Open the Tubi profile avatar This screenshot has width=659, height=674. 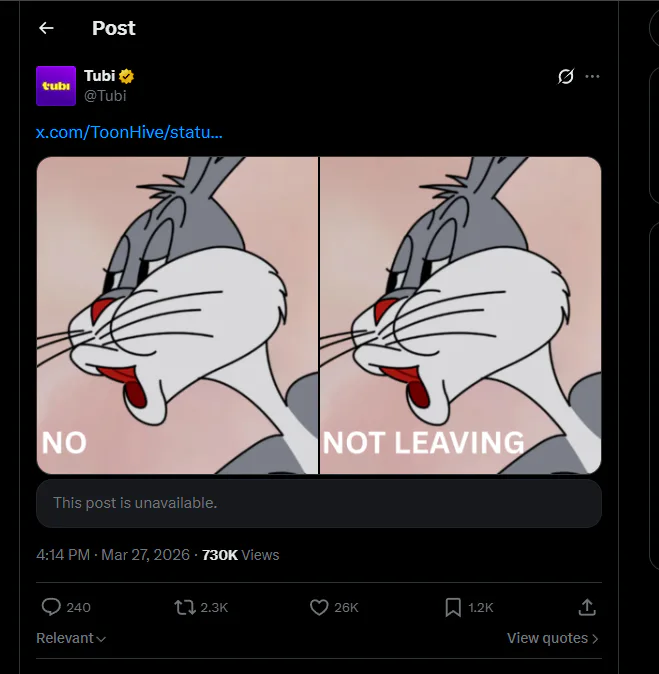click(x=56, y=86)
